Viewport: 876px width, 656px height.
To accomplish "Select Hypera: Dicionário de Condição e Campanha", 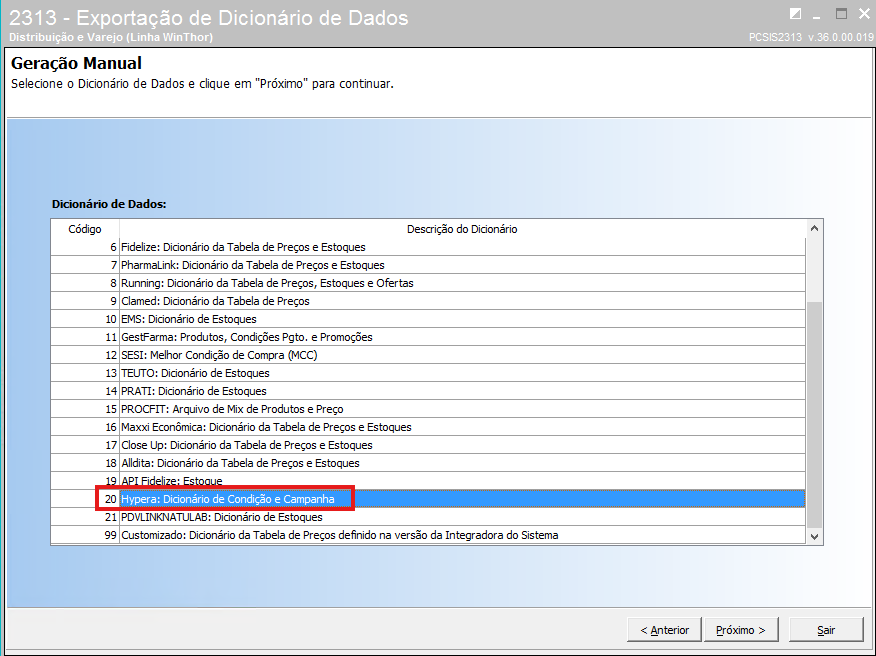I will (x=428, y=499).
